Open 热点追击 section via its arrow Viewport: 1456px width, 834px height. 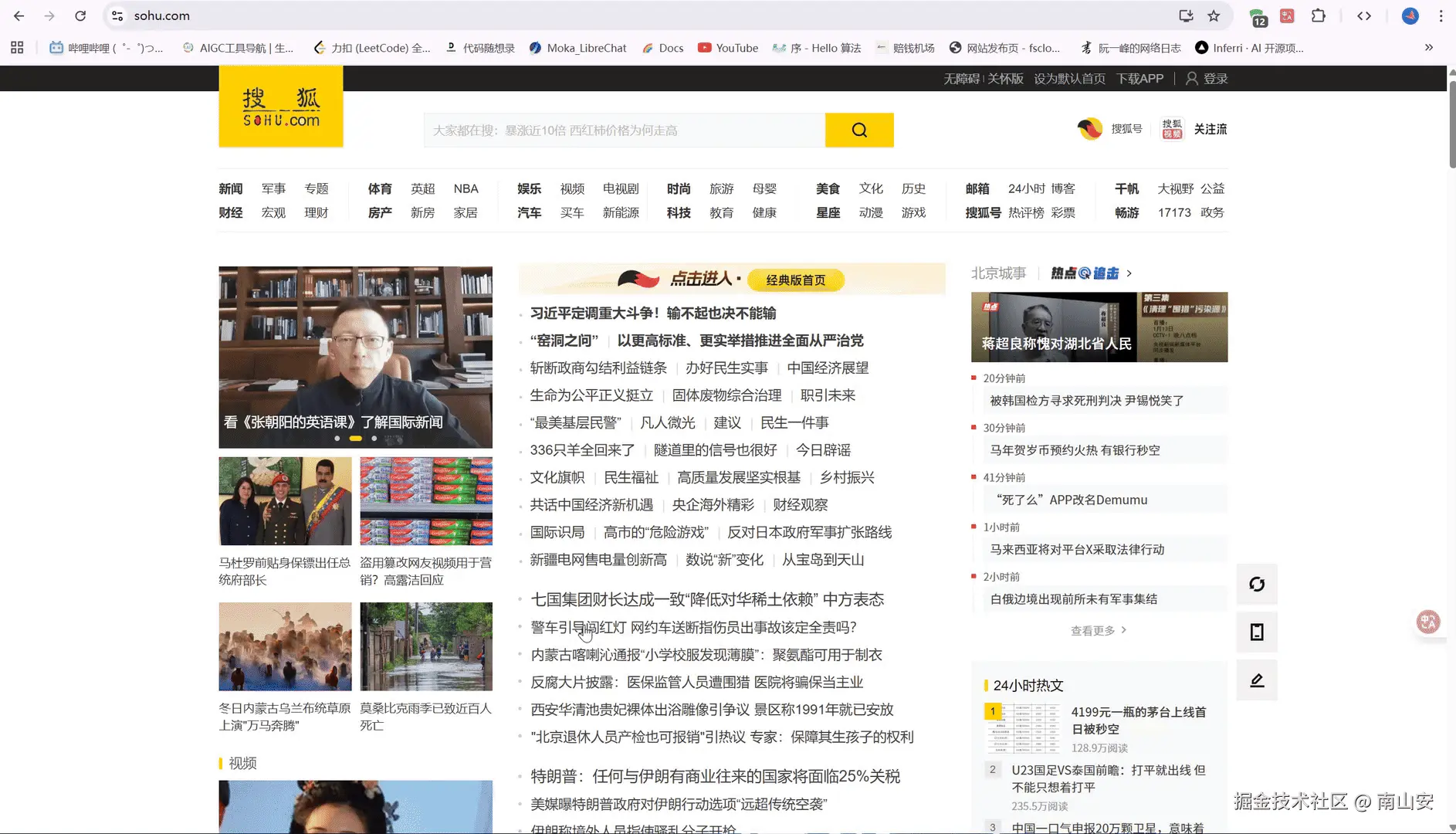tap(1129, 273)
